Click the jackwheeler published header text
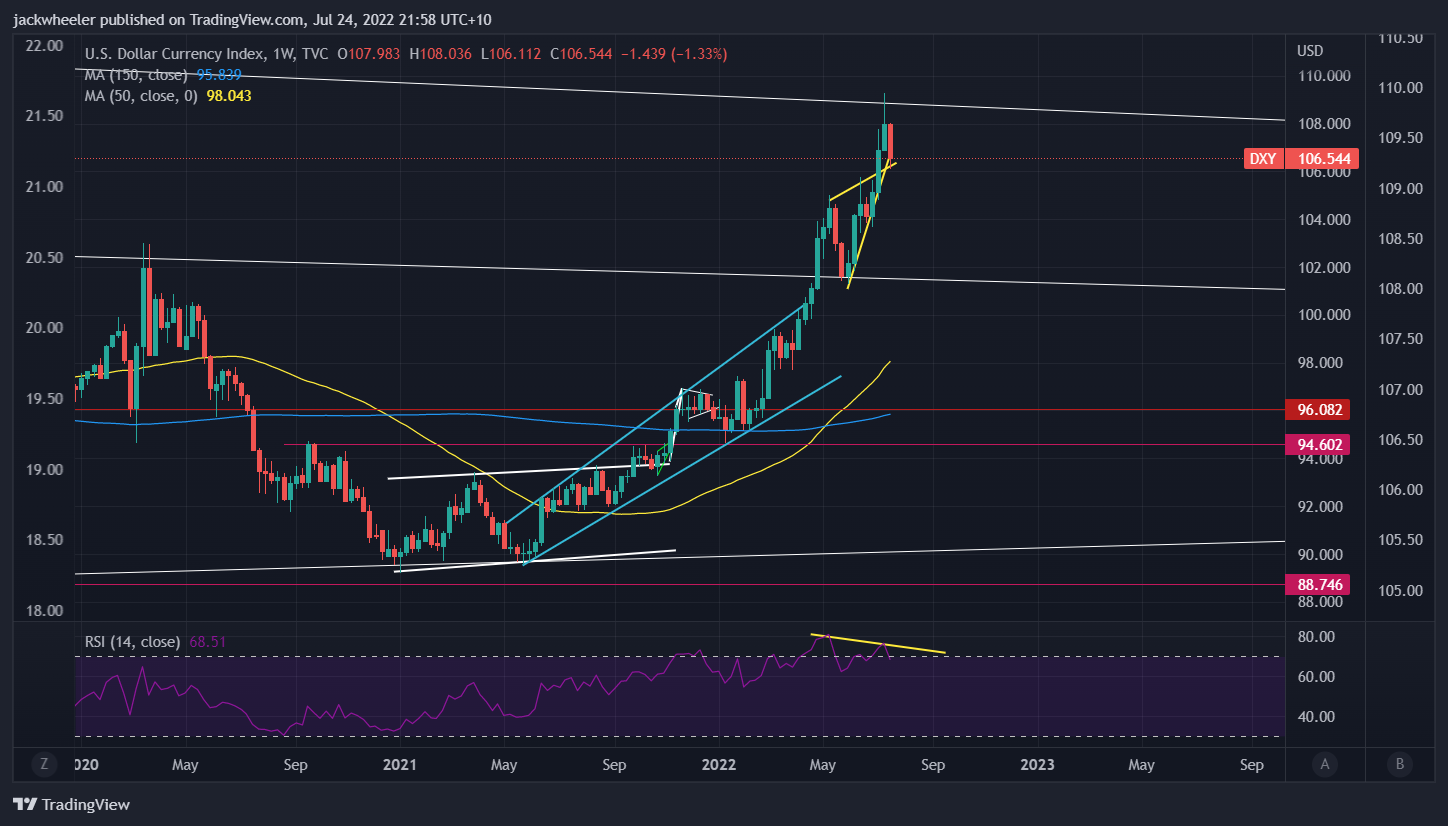Viewport: 1448px width, 826px height. [x=252, y=20]
